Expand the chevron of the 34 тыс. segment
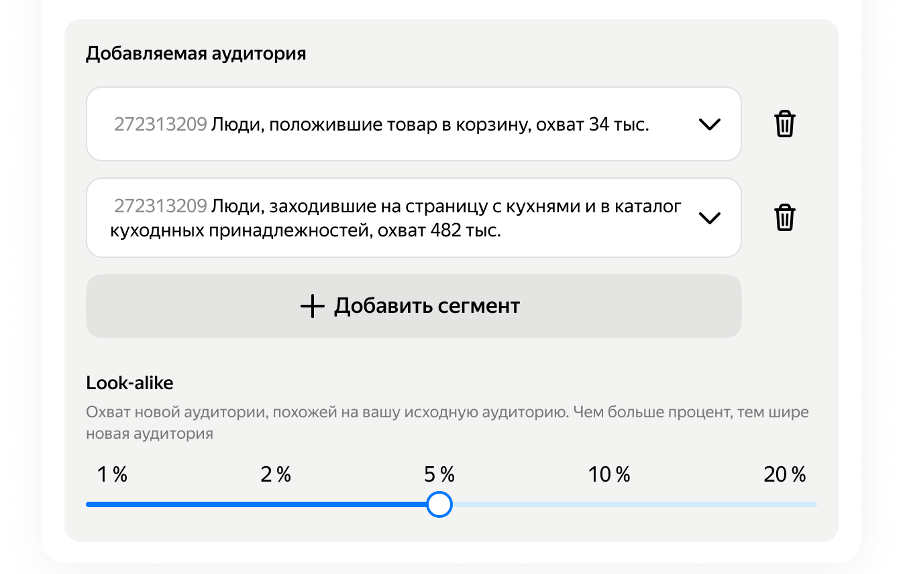Screen dimensions: 904x574 [709, 125]
